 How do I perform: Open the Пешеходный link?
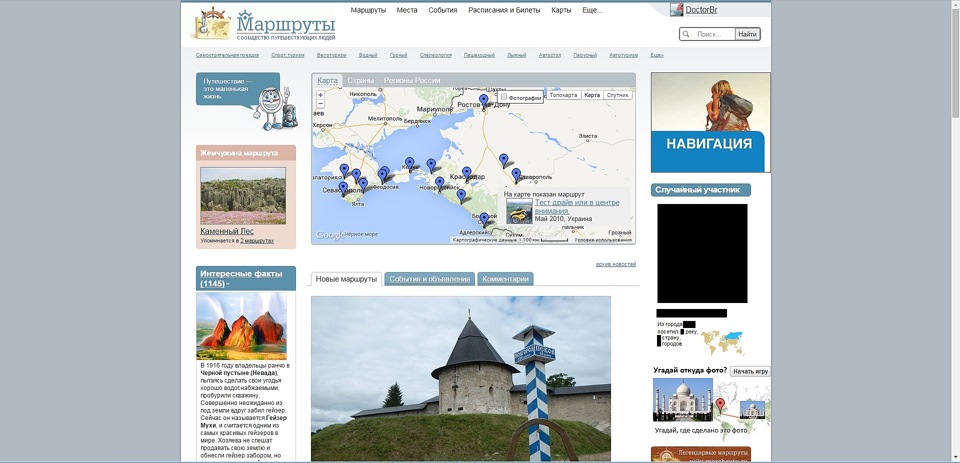pos(479,55)
